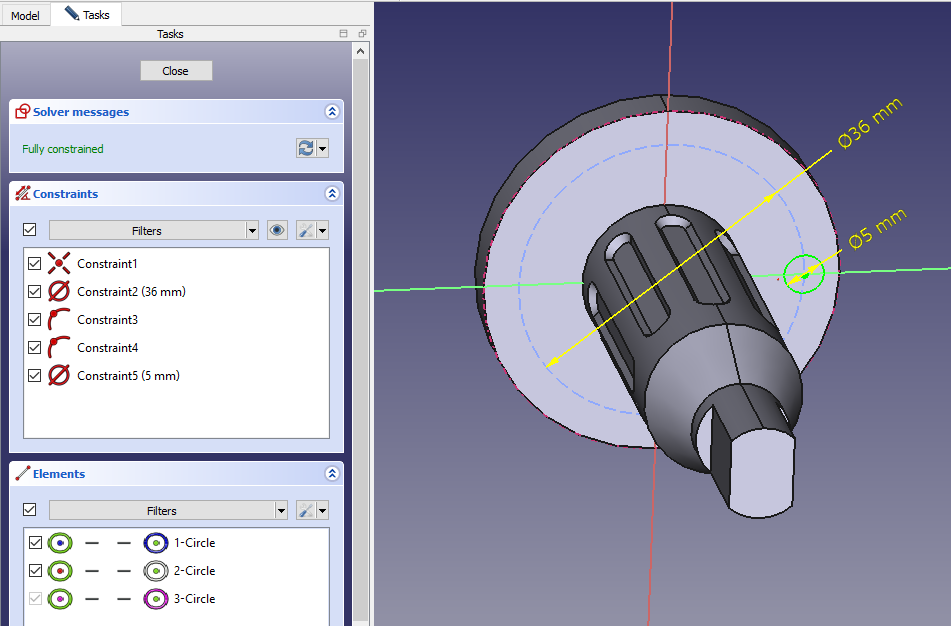Image resolution: width=951 pixels, height=626 pixels.
Task: Open the Elements settings tool icon
Action: coord(307,510)
